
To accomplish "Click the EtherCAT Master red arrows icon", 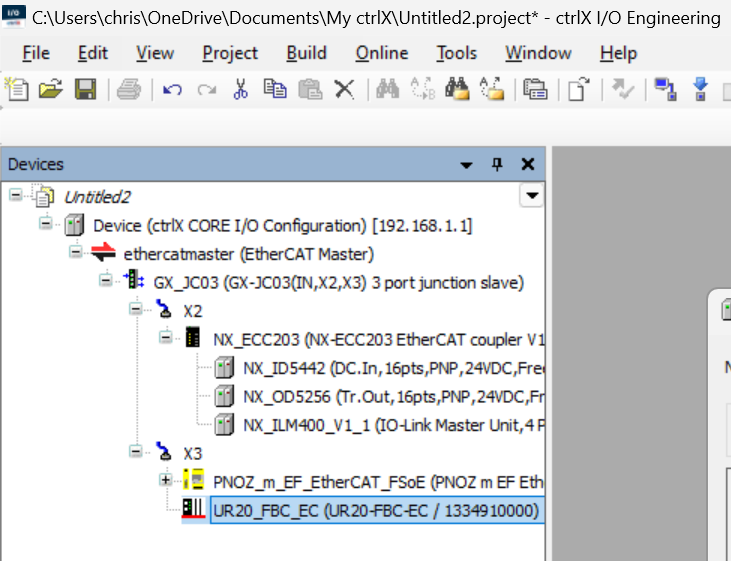I will click(x=103, y=253).
